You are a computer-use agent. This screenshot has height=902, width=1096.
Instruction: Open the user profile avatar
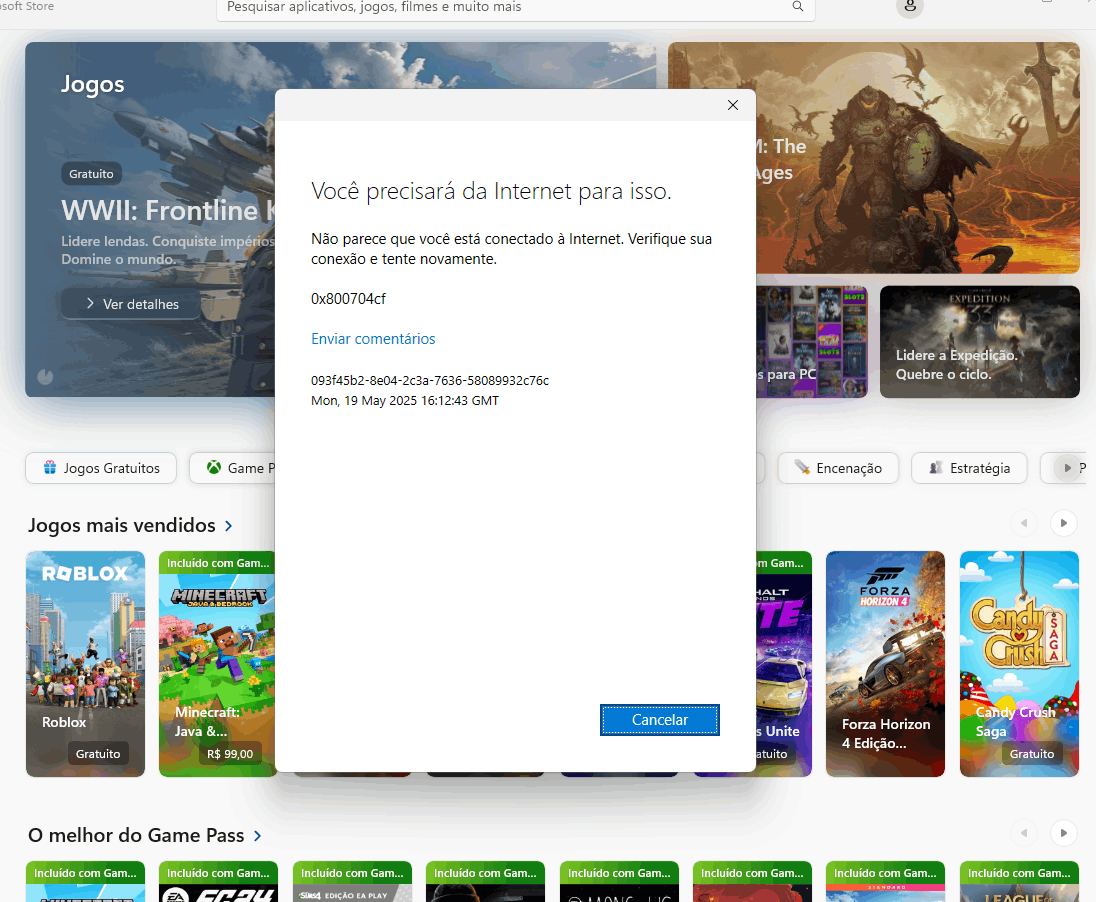910,6
